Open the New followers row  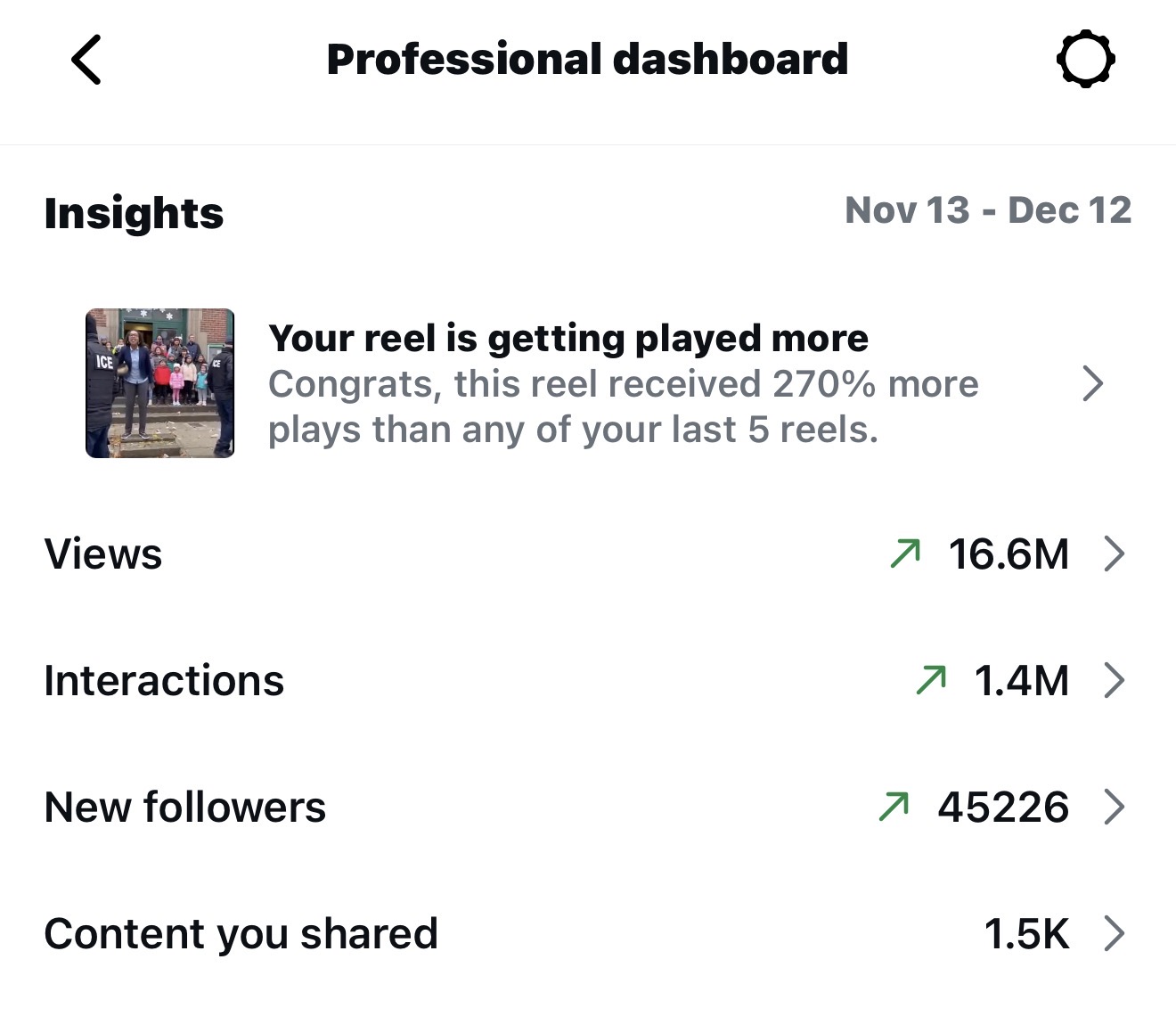(x=184, y=807)
